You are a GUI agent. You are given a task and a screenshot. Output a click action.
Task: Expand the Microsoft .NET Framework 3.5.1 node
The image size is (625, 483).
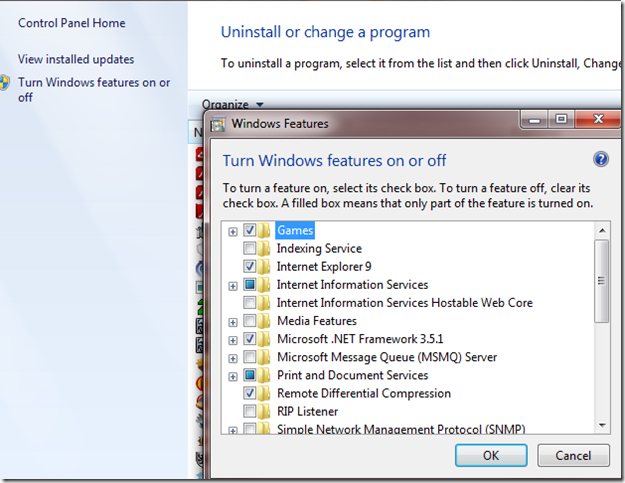click(x=233, y=340)
